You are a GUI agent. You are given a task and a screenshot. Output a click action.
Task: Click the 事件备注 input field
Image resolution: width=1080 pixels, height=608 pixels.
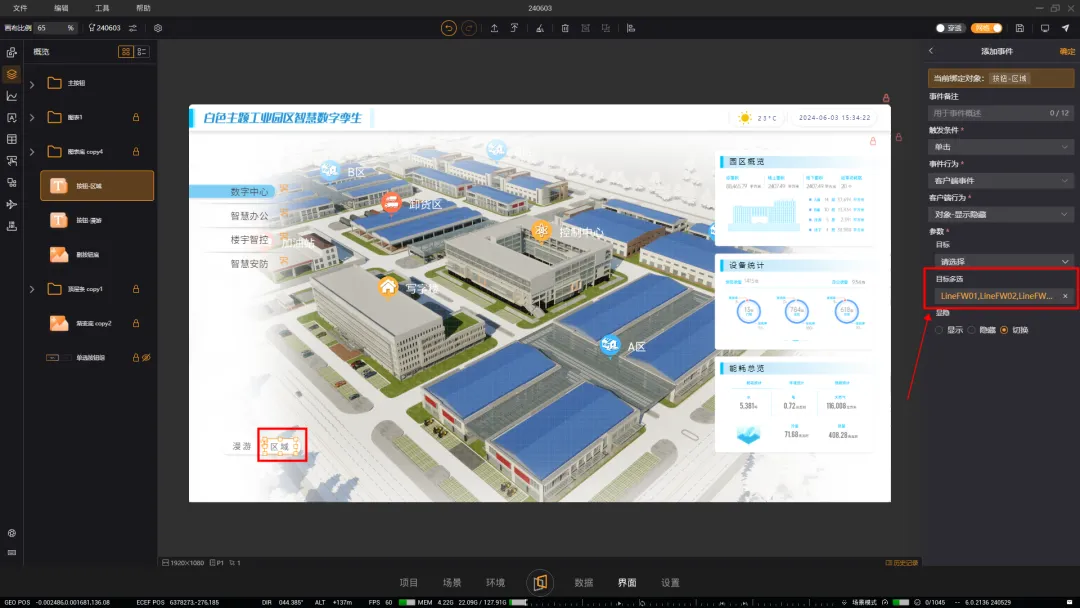[x=1001, y=113]
